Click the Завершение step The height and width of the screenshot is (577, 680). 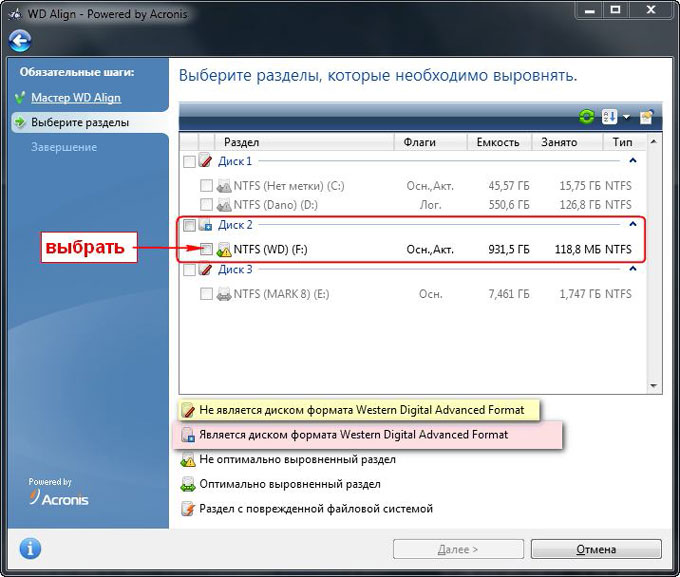pos(64,147)
